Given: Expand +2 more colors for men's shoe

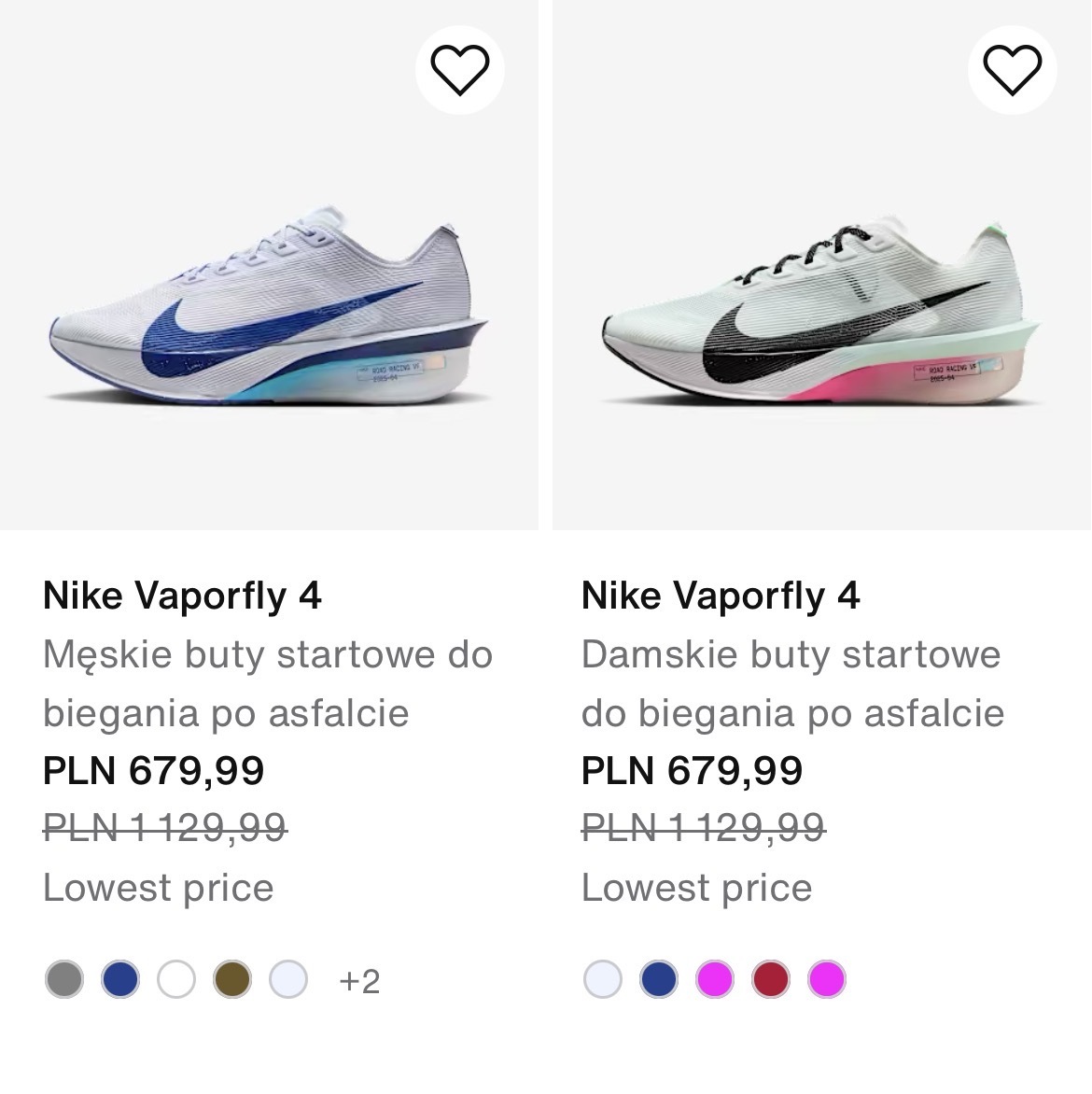Looking at the screenshot, I should point(359,981).
